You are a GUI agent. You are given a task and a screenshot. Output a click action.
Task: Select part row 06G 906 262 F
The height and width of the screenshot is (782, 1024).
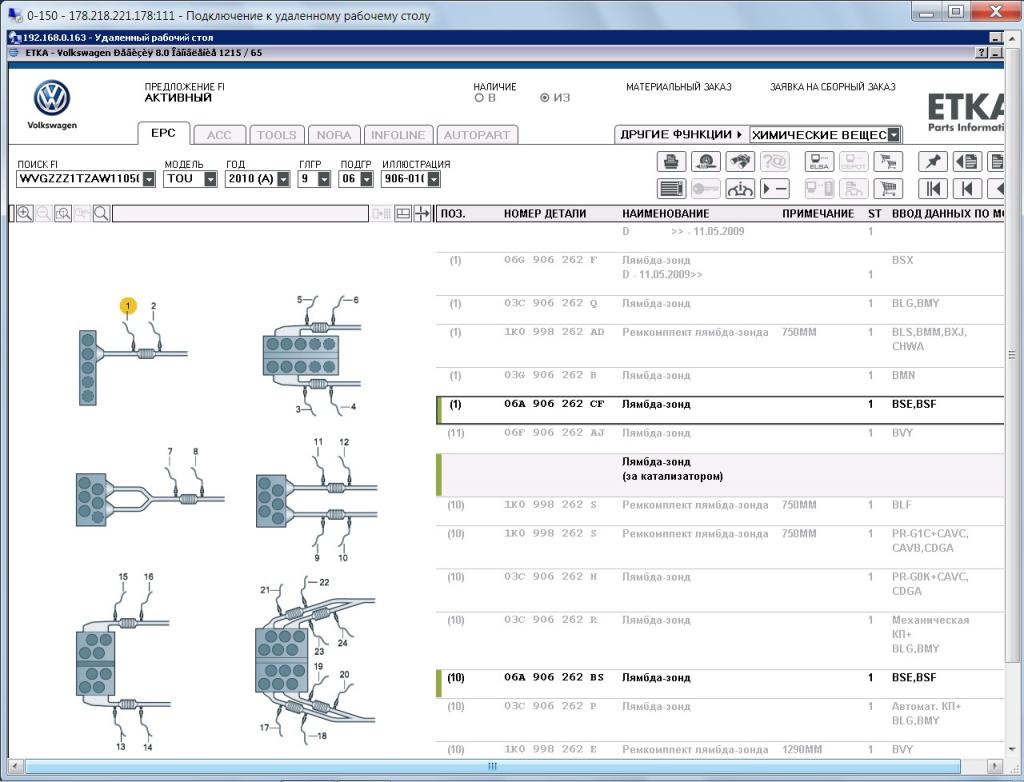720,273
